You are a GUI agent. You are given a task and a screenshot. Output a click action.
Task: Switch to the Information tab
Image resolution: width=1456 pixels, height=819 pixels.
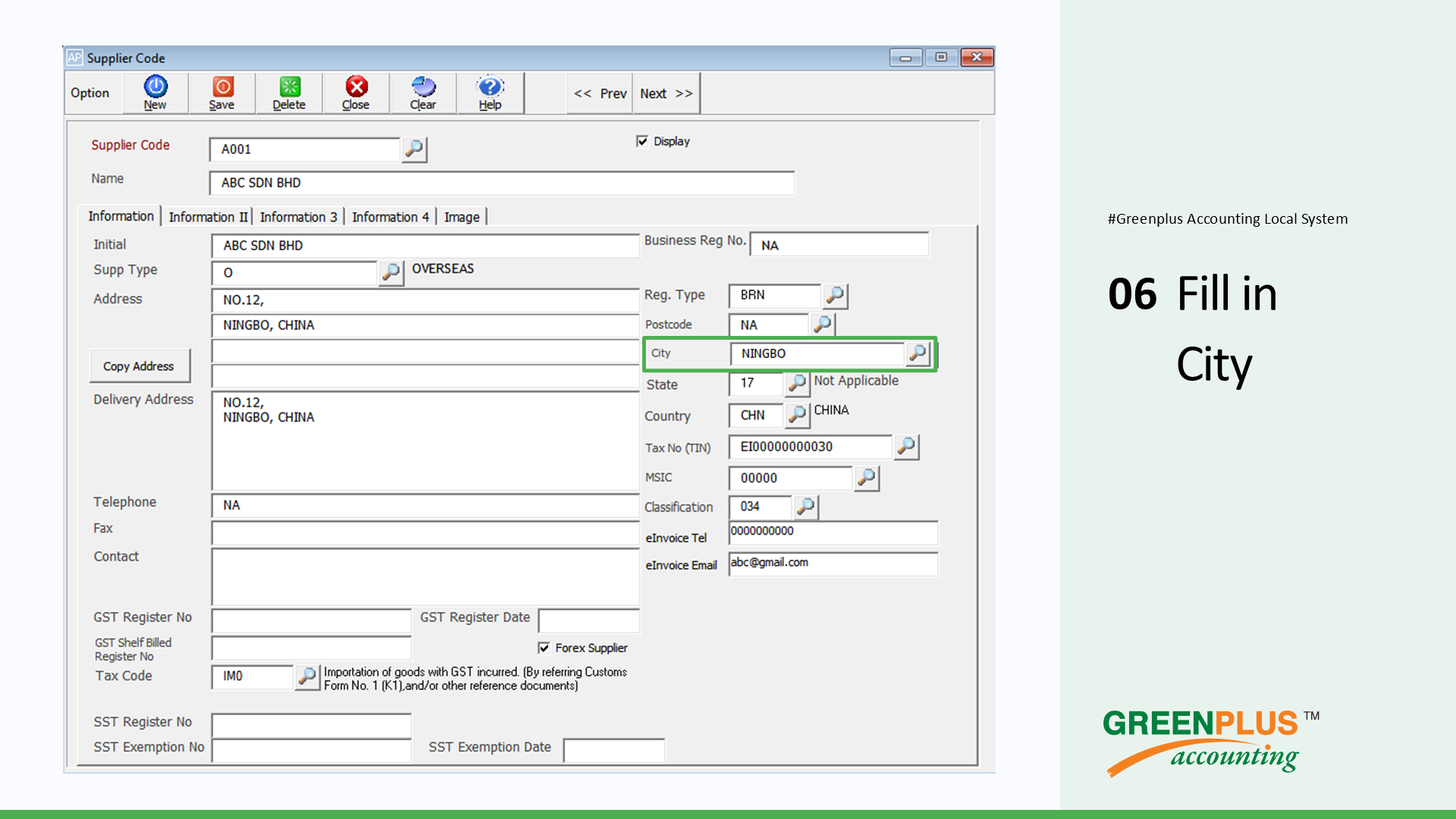point(121,217)
